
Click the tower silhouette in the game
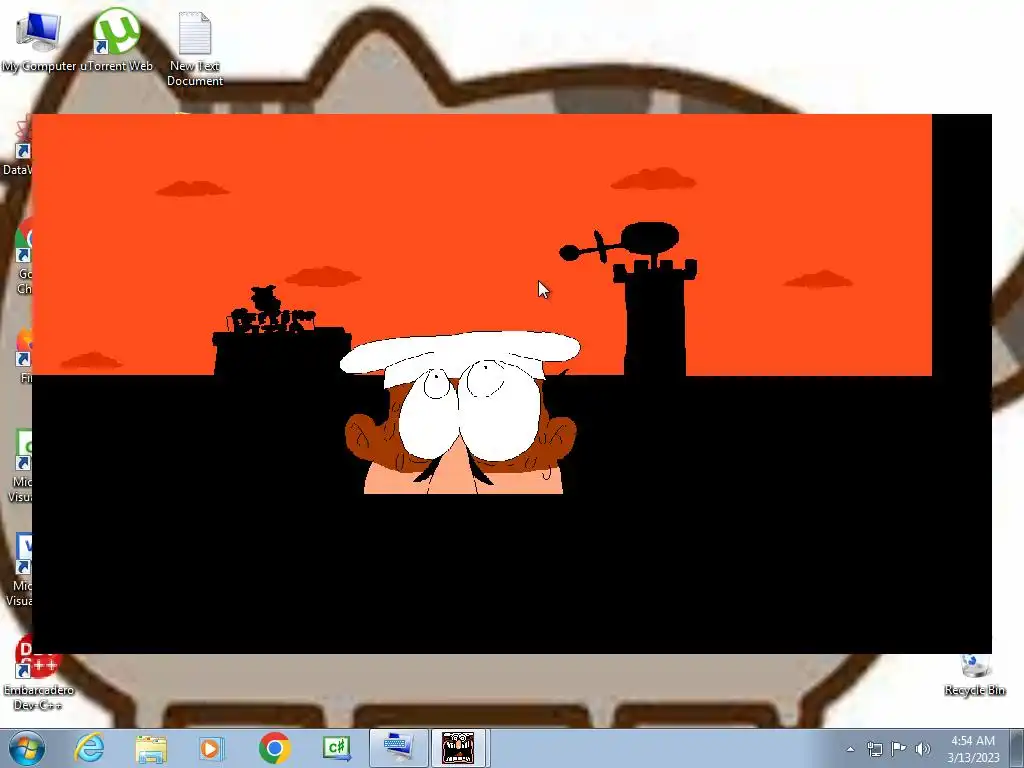click(x=655, y=317)
